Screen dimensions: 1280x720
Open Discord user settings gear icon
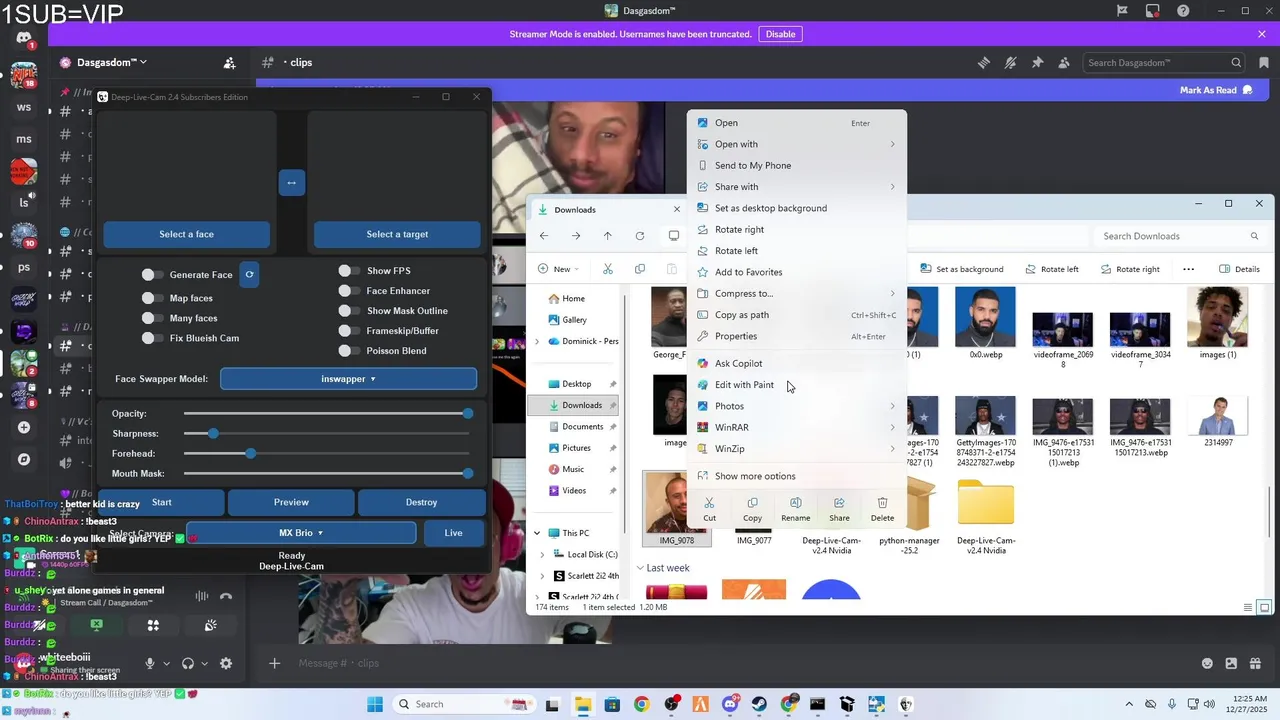click(x=226, y=663)
